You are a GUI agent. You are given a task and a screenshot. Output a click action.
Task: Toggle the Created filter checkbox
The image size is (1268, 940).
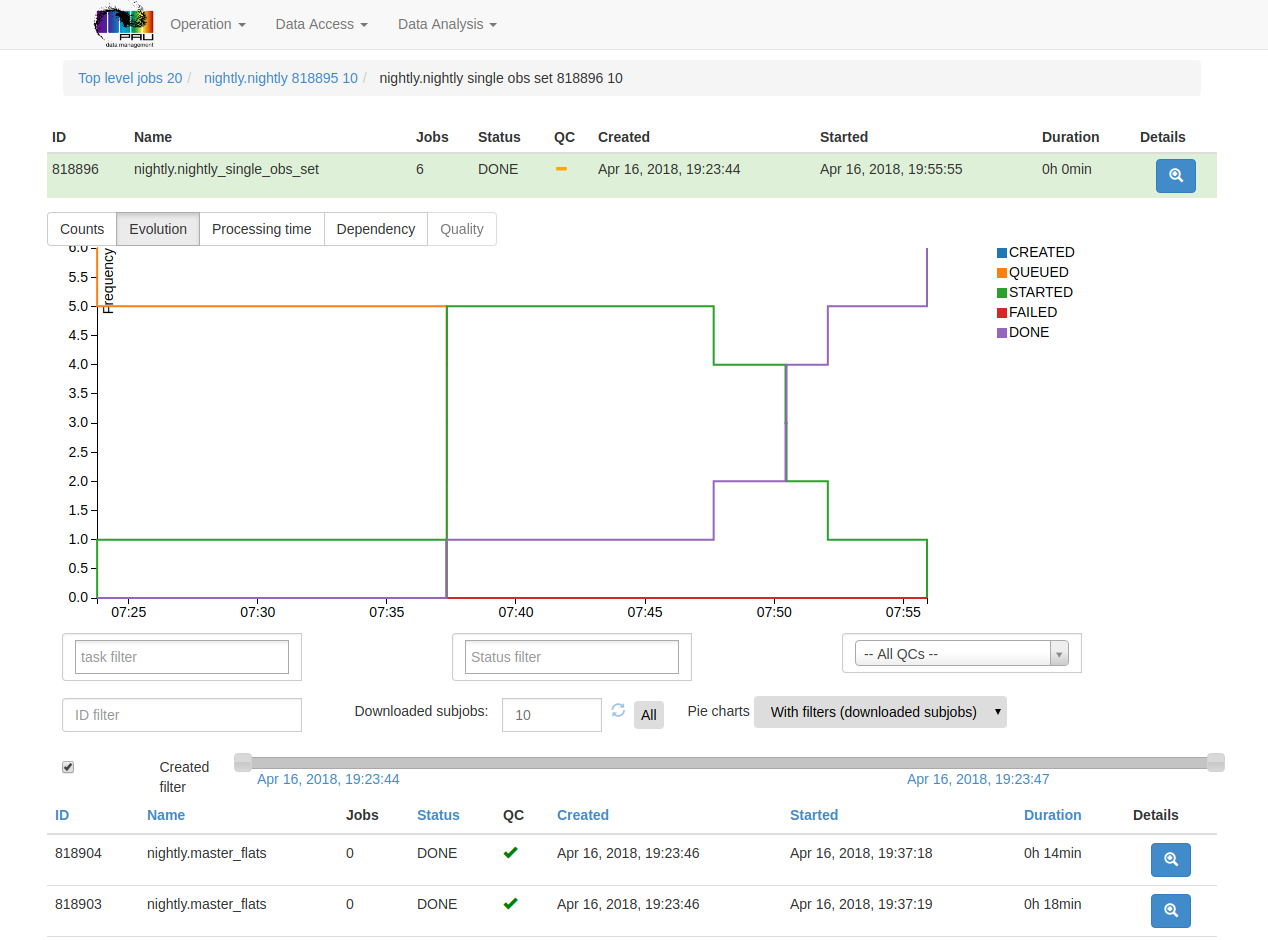pyautogui.click(x=68, y=767)
